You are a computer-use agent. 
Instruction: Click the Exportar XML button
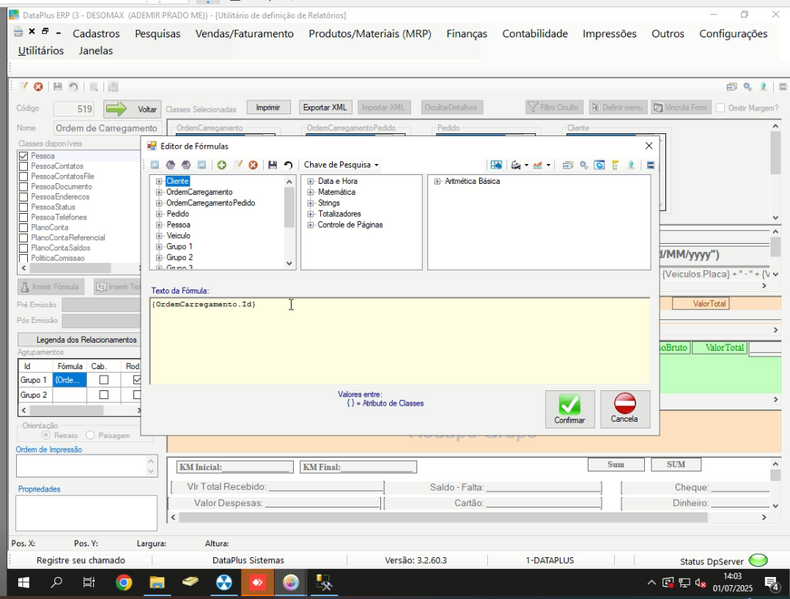[325, 107]
